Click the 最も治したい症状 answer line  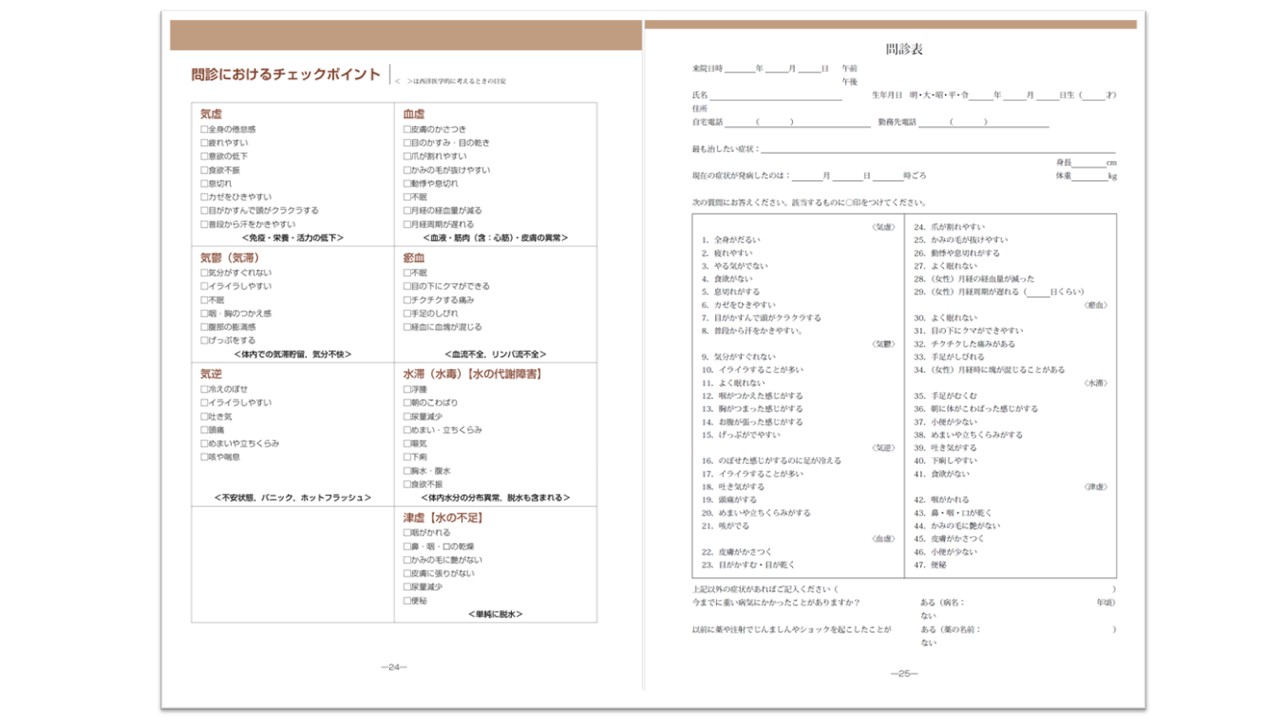[x=939, y=149]
